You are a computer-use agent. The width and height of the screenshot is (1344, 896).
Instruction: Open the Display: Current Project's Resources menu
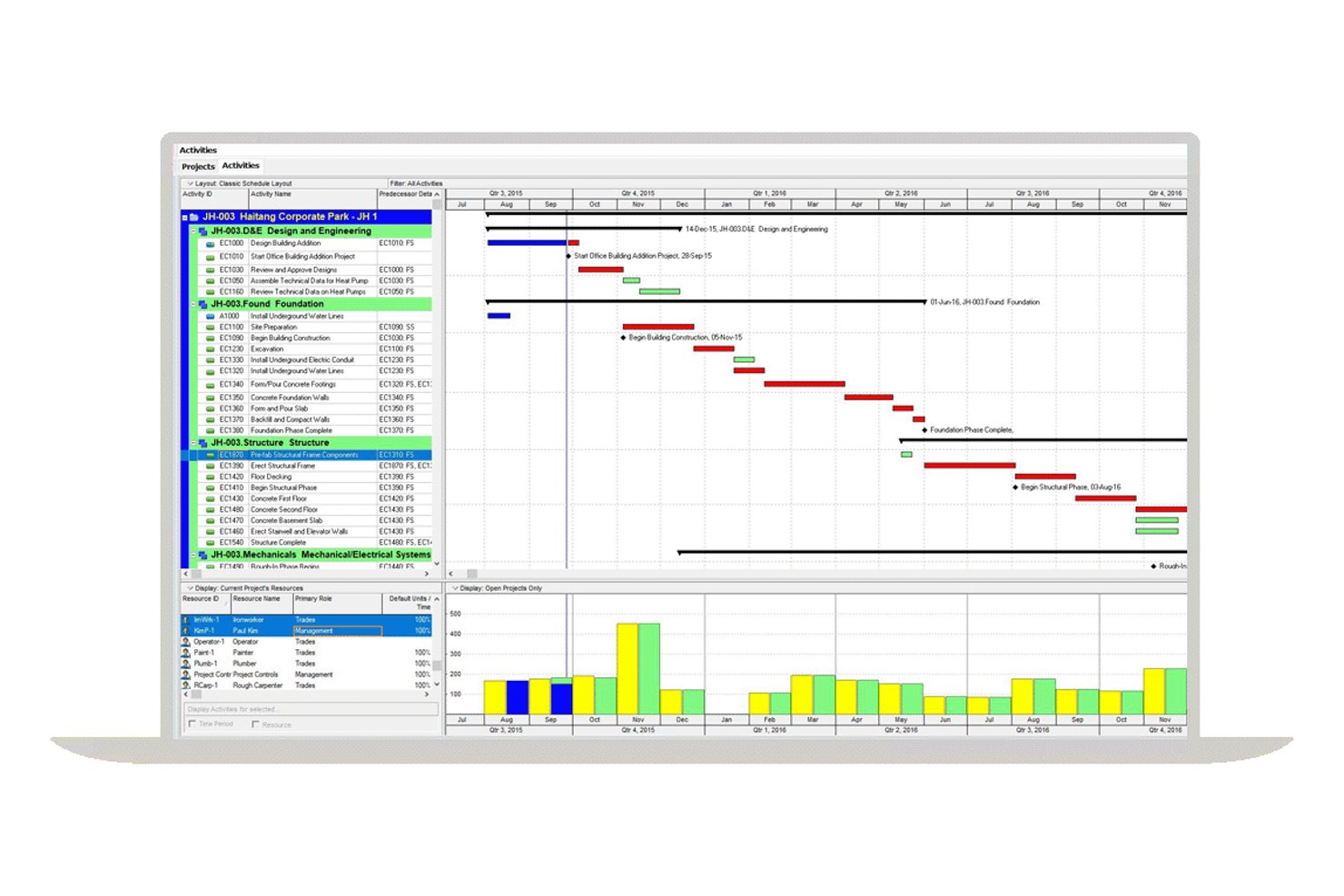(245, 588)
